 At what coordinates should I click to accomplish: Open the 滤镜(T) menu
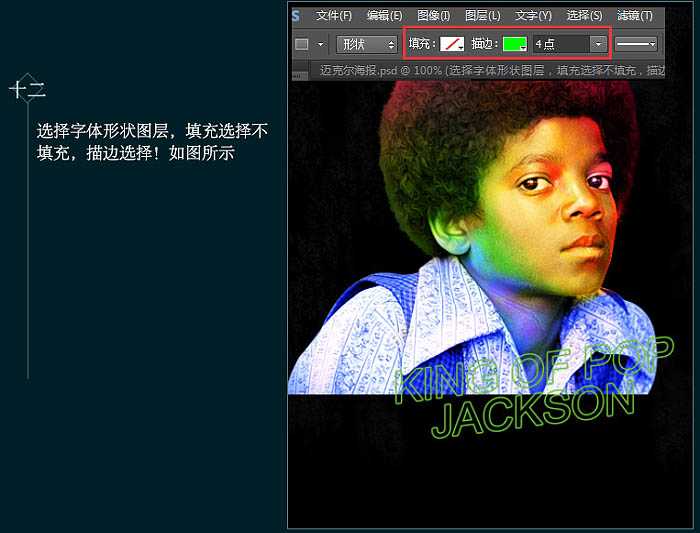coord(634,16)
